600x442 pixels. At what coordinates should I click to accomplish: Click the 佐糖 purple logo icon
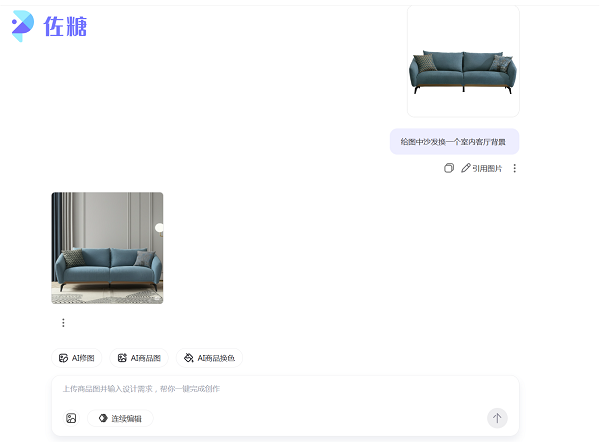(x=23, y=26)
